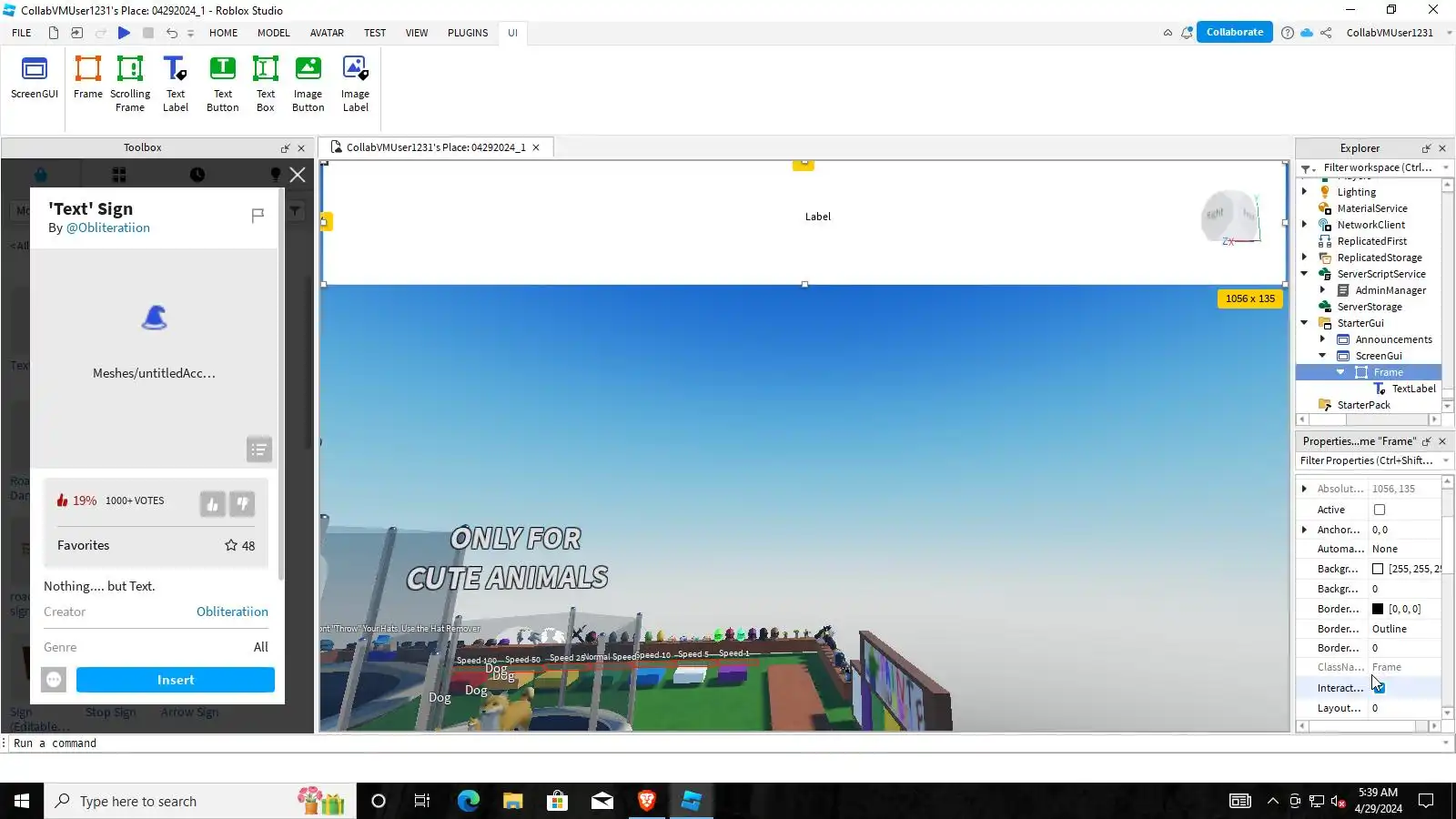Report asset with the flag icon
The height and width of the screenshot is (819, 1456).
click(258, 215)
